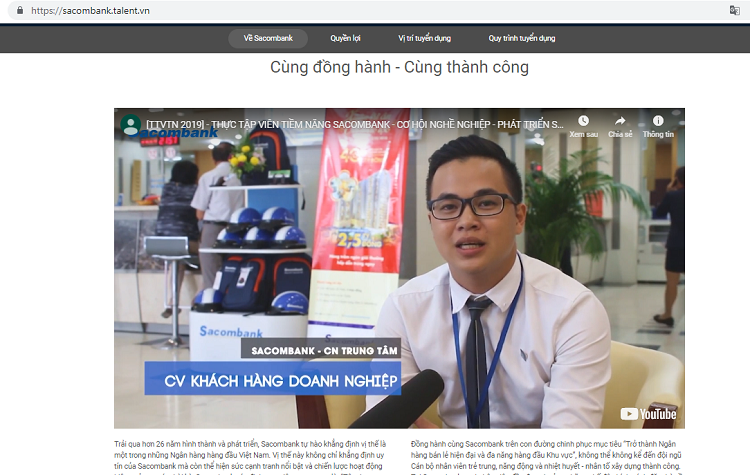Click the video title TTVTN 2019 link
This screenshot has width=750, height=475.
point(354,124)
